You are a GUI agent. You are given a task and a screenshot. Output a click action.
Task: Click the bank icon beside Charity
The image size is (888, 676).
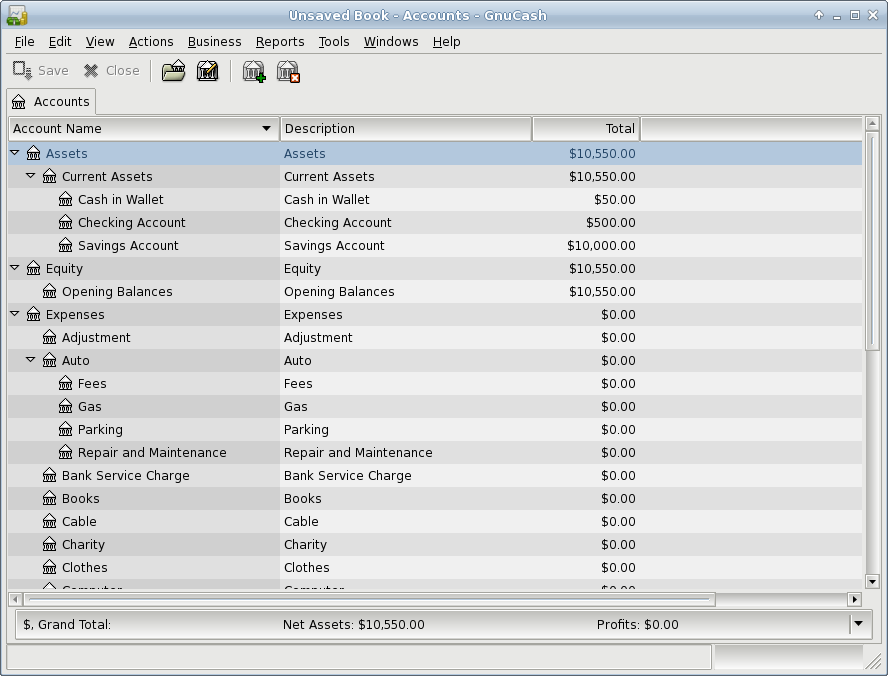click(49, 545)
